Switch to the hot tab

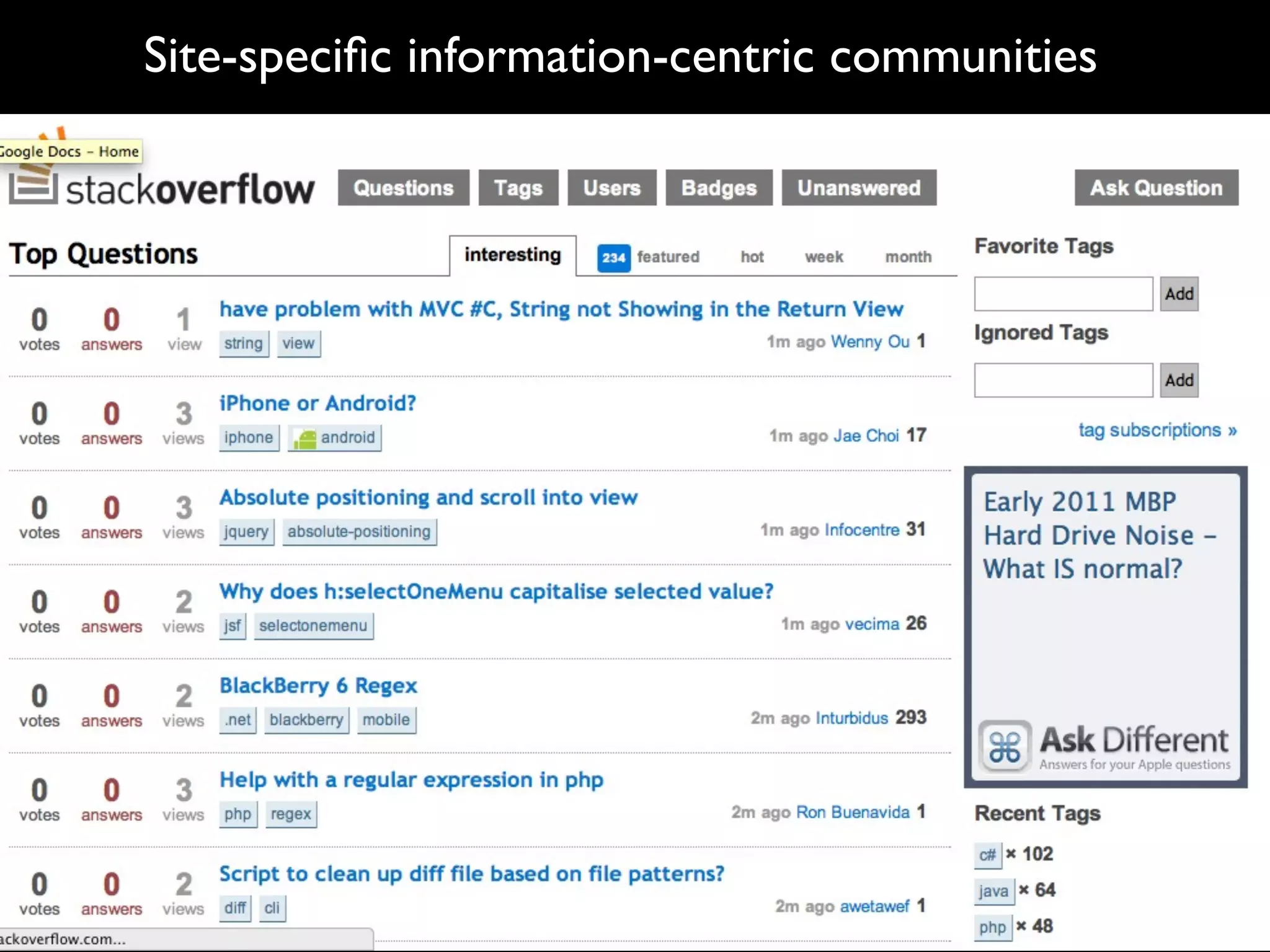pos(752,257)
